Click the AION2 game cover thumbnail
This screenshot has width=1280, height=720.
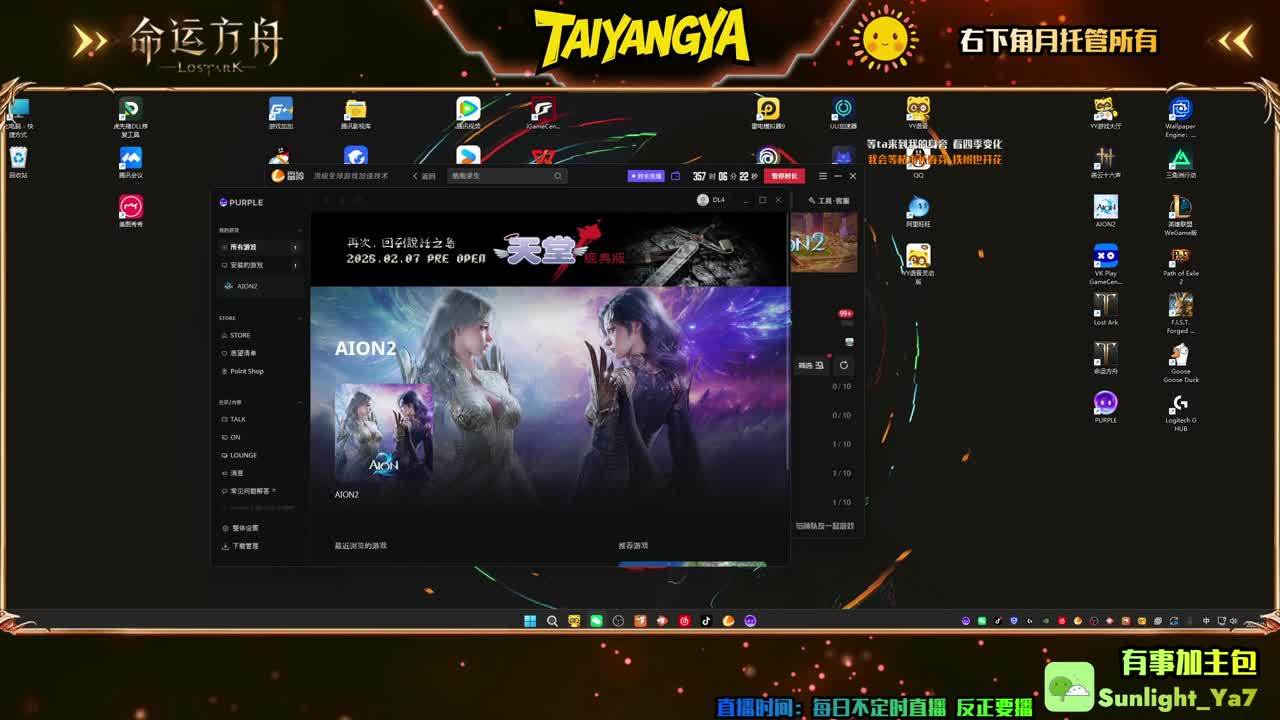[x=383, y=432]
